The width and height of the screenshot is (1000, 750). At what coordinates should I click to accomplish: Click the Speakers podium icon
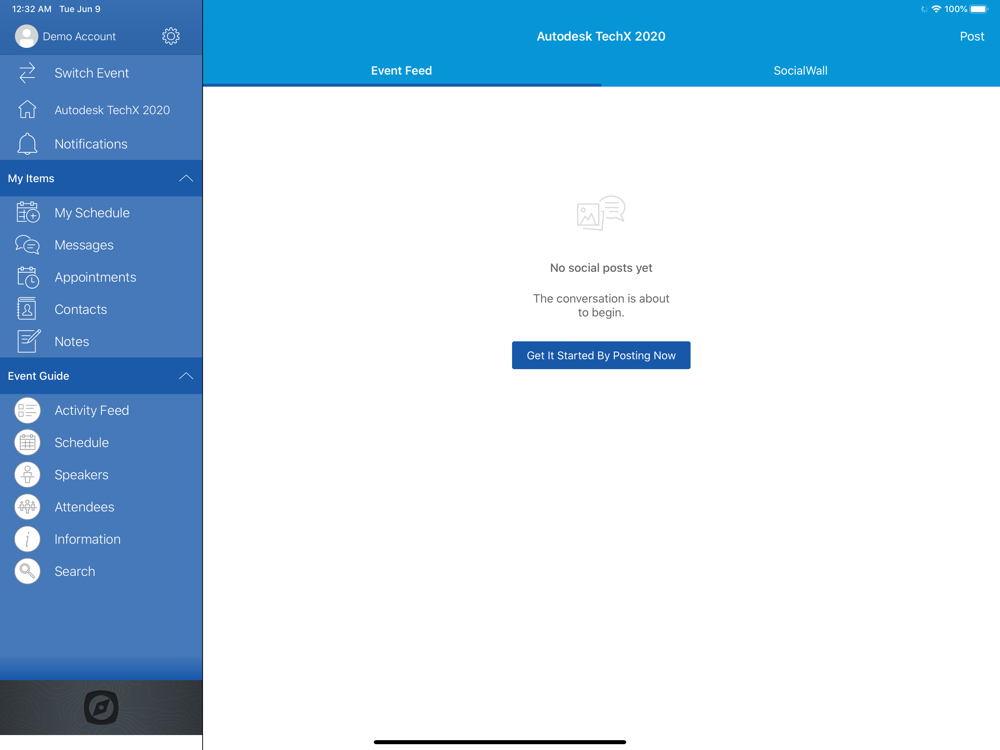pyautogui.click(x=27, y=475)
